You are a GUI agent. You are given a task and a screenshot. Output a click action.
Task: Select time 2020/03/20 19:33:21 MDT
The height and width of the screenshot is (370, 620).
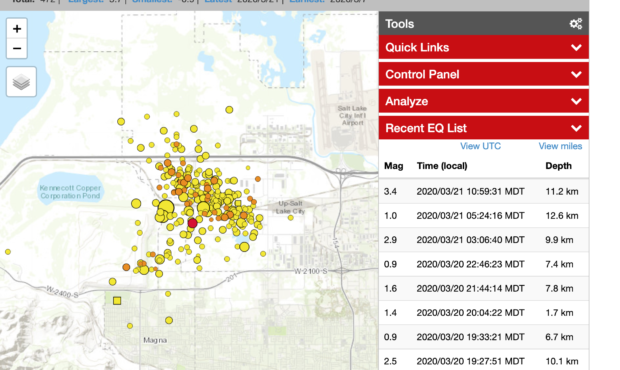[x=471, y=337]
